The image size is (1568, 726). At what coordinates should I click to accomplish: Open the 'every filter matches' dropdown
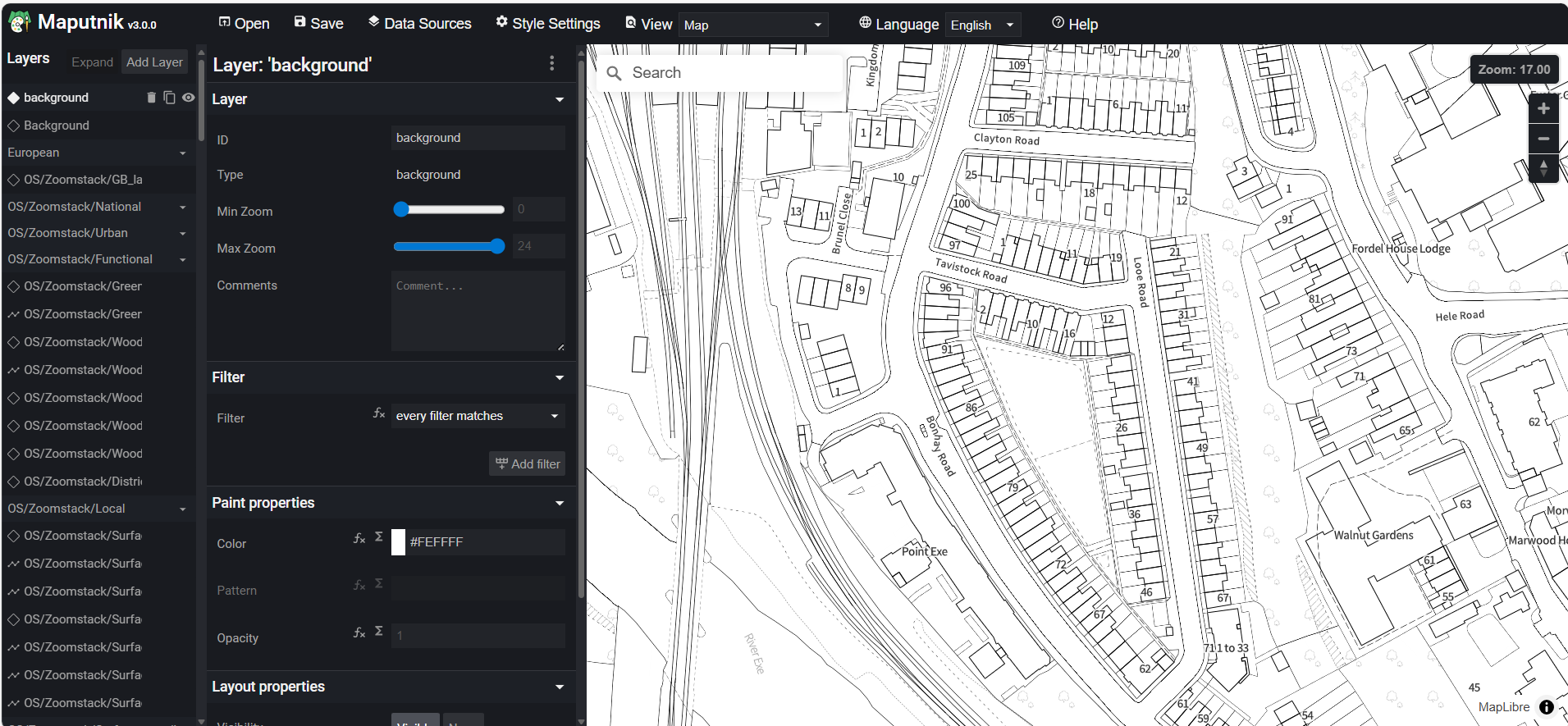(478, 416)
